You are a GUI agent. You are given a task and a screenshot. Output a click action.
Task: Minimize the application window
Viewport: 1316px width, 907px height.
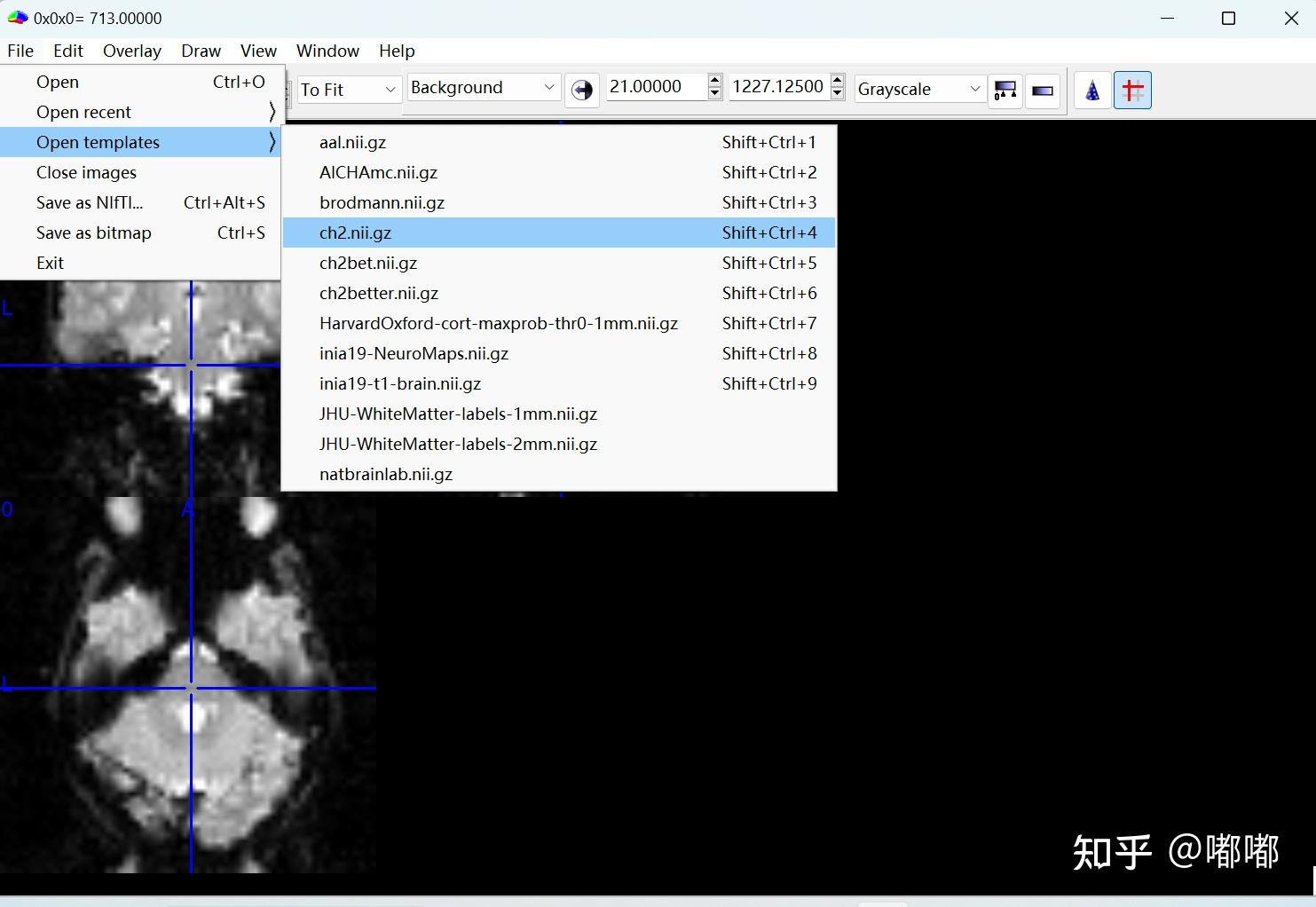click(x=1168, y=18)
